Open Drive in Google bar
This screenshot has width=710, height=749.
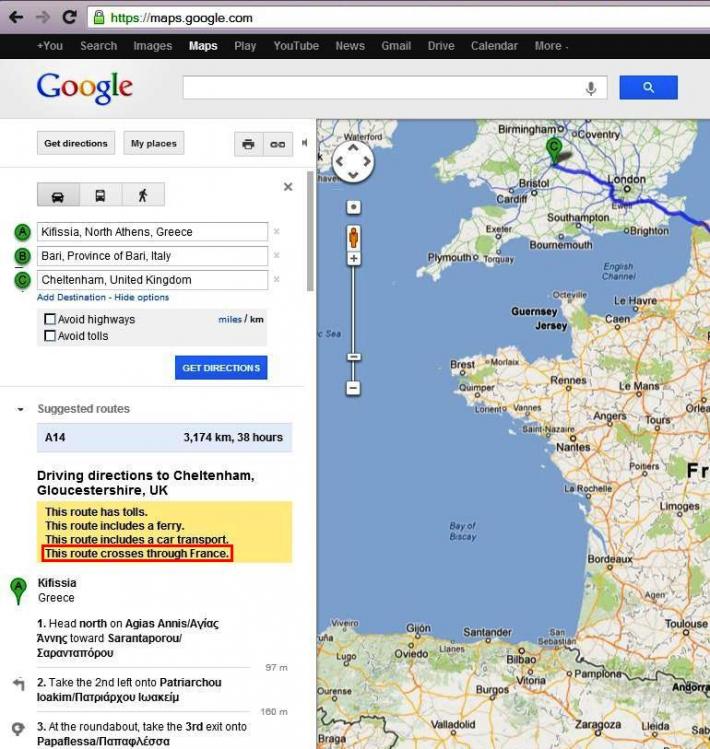coord(441,46)
